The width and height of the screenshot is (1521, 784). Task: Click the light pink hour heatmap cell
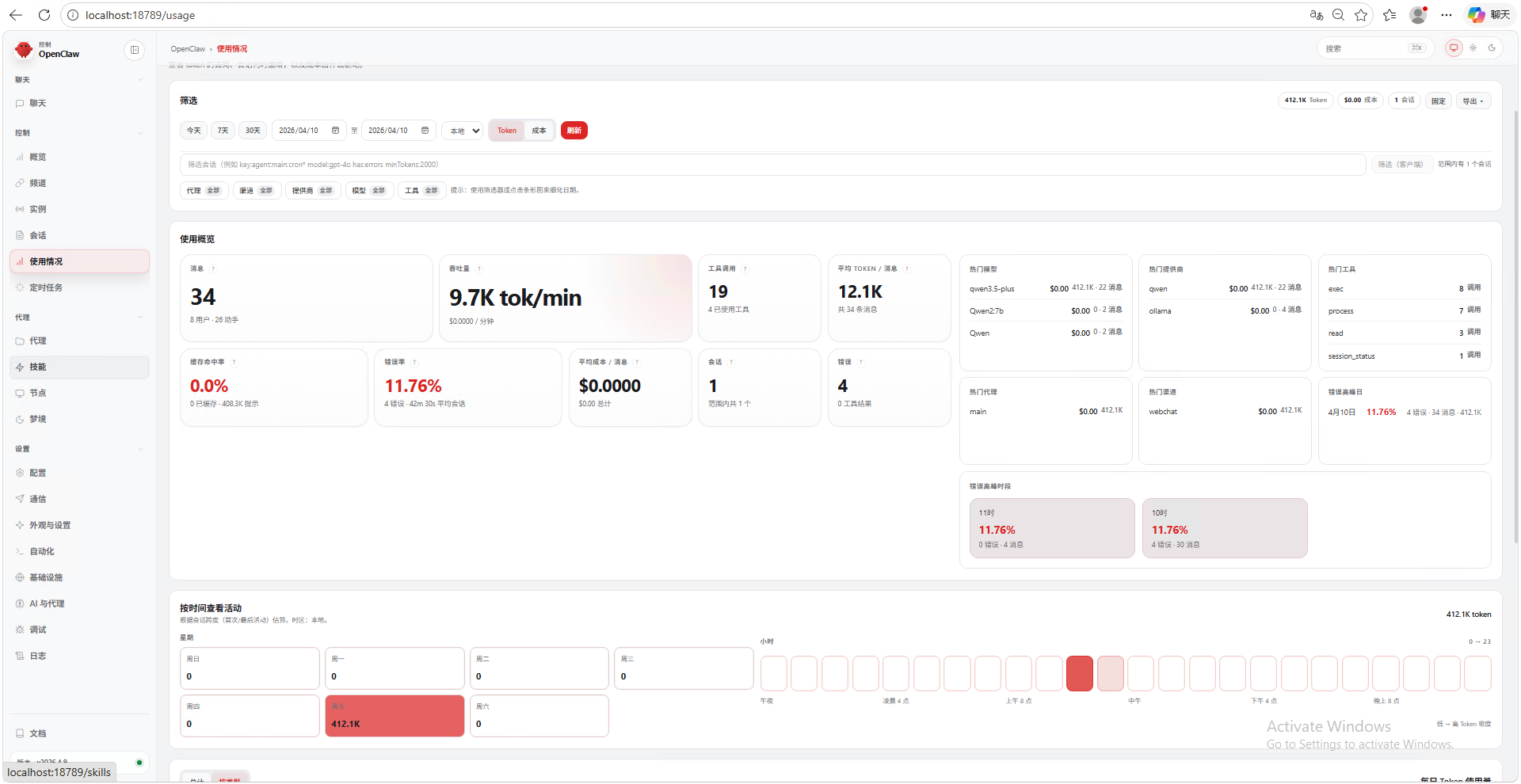coord(1111,673)
